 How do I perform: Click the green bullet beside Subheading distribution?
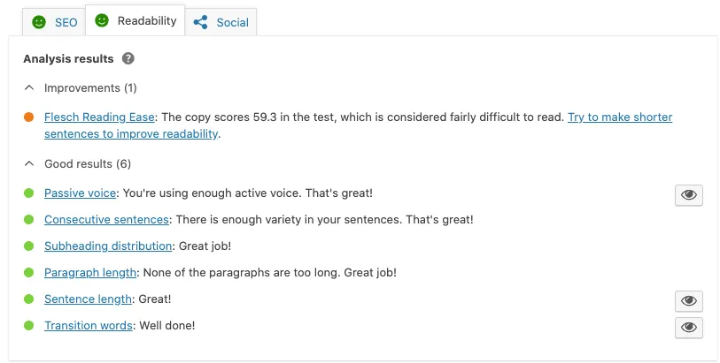click(29, 246)
